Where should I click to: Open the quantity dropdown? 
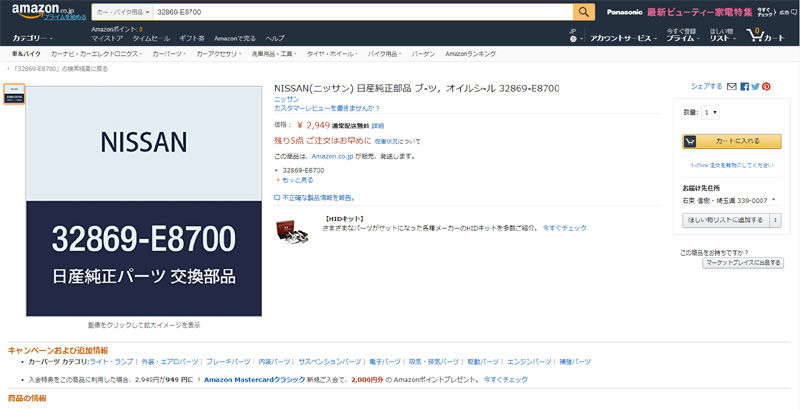coord(710,112)
